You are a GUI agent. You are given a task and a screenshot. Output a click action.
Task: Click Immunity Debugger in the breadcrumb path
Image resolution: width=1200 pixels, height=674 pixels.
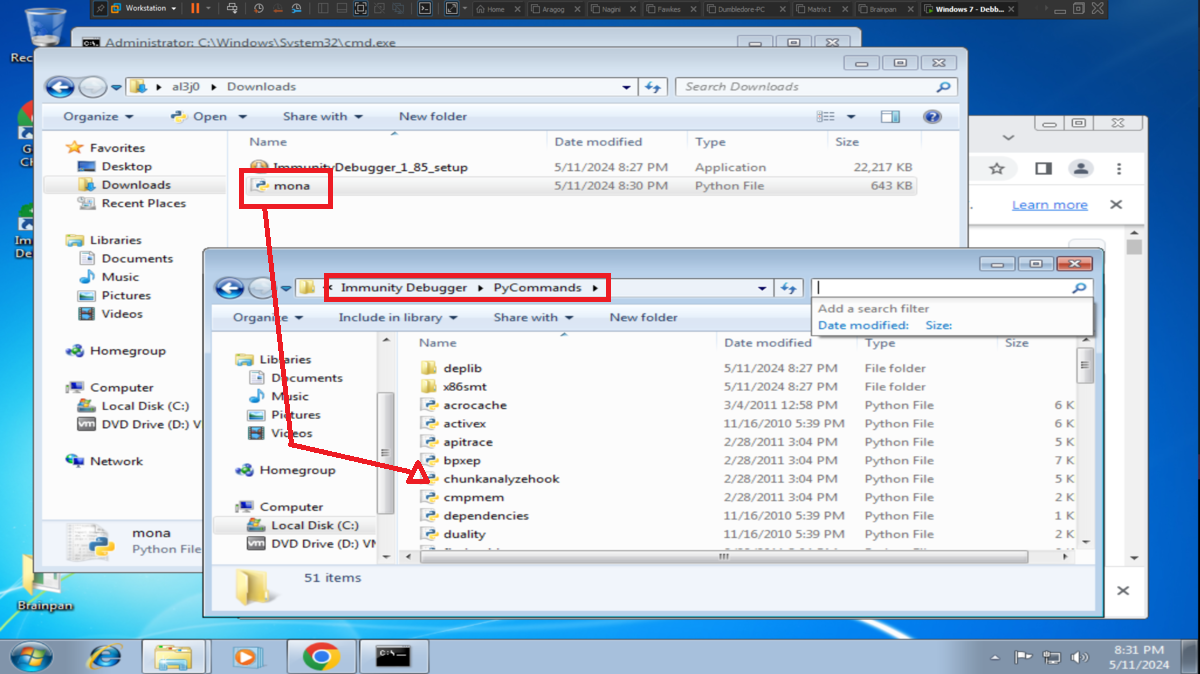(404, 288)
